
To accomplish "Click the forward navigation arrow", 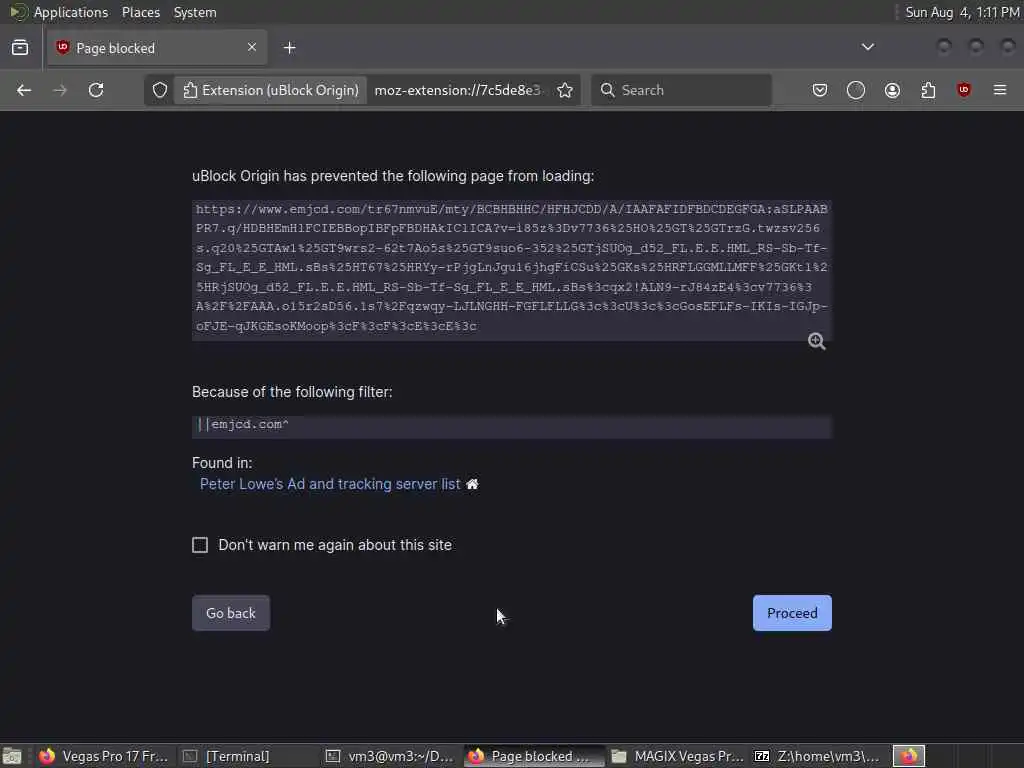I will click(x=60, y=90).
